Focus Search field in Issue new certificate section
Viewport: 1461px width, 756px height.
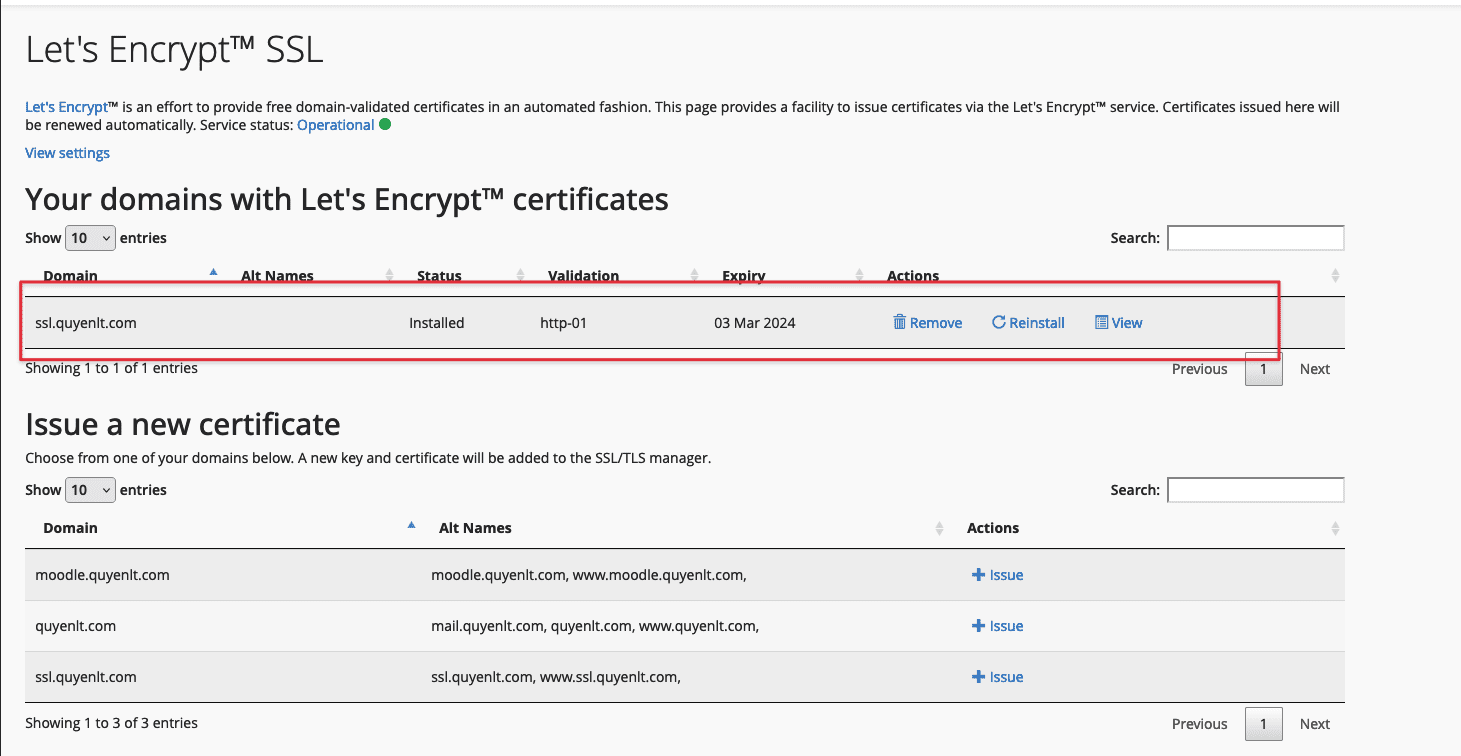click(x=1255, y=490)
